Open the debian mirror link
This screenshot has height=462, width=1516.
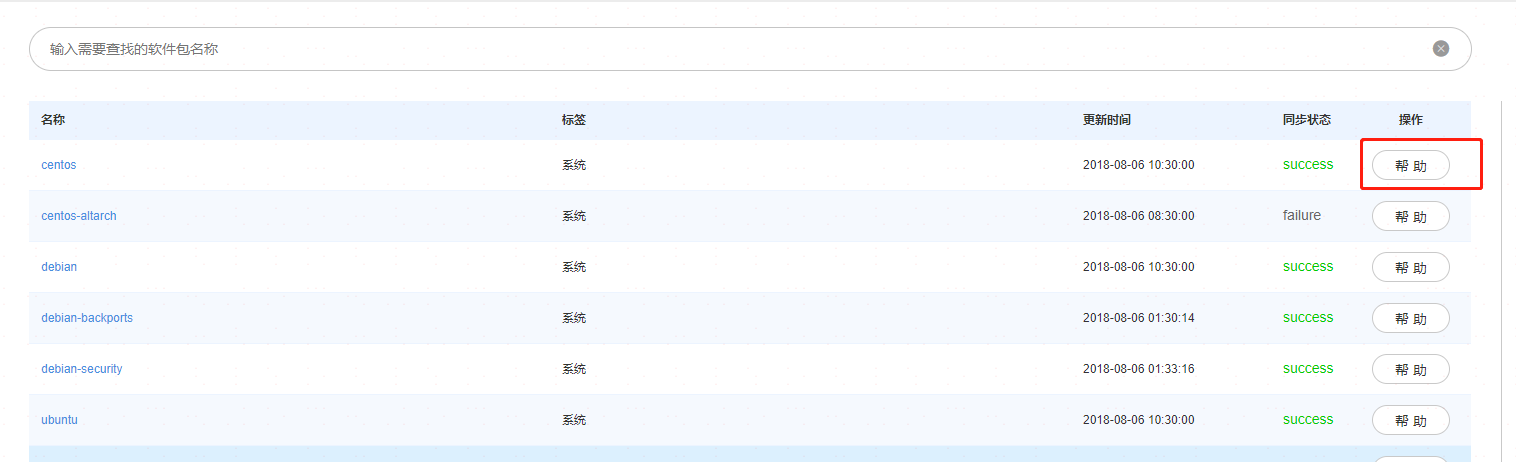[x=59, y=267]
